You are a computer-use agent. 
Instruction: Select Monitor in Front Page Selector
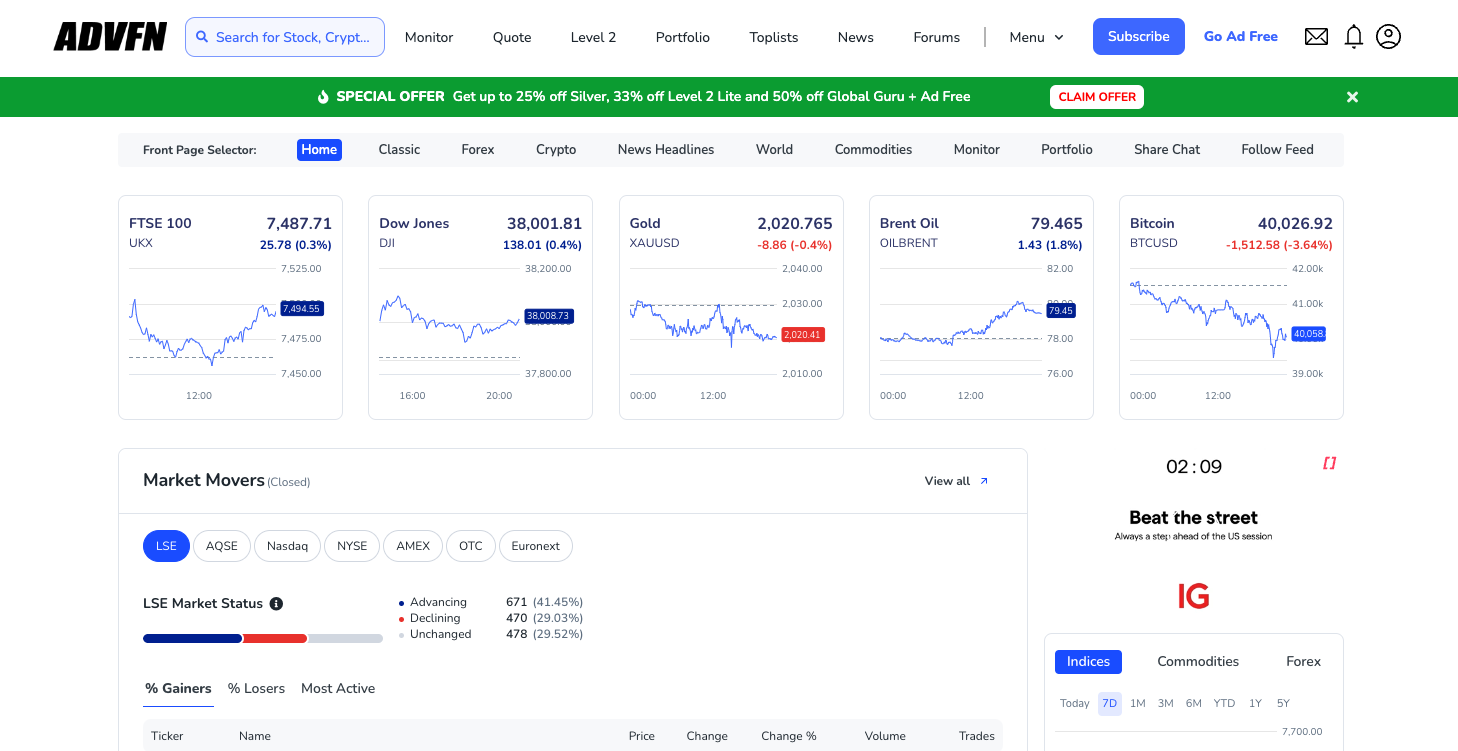977,149
